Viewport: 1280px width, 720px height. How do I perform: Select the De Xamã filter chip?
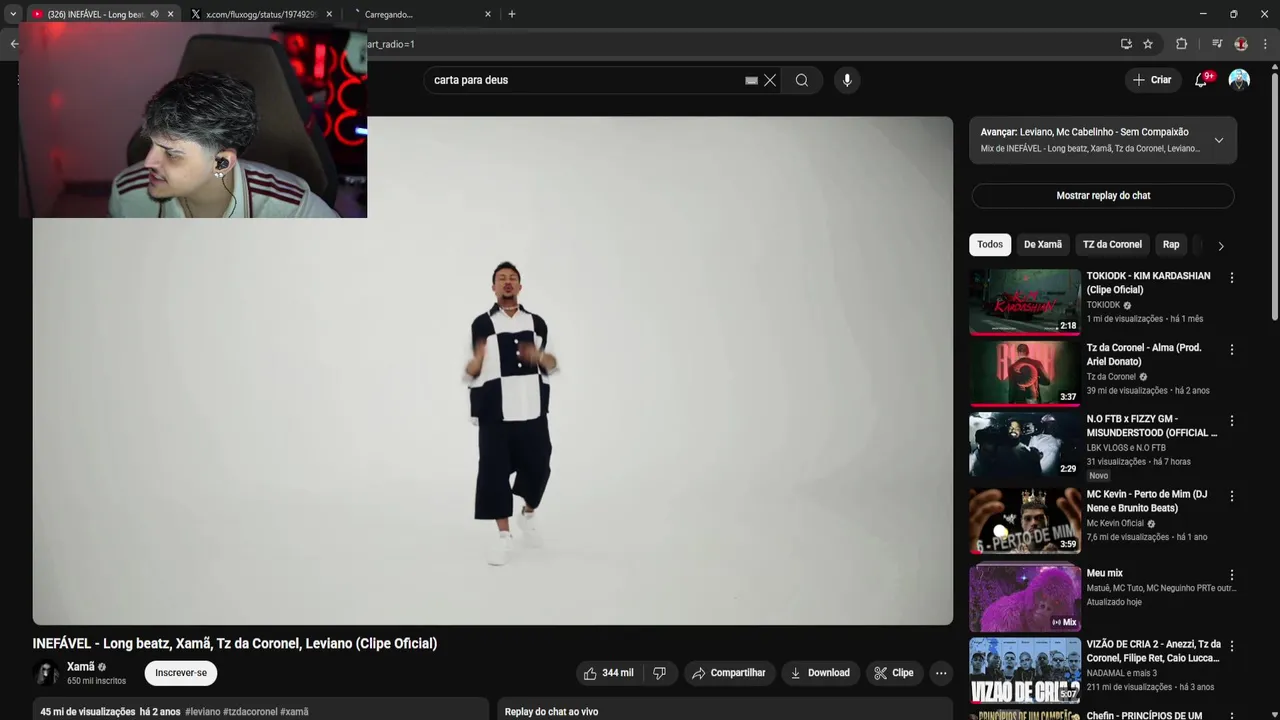pyautogui.click(x=1043, y=244)
